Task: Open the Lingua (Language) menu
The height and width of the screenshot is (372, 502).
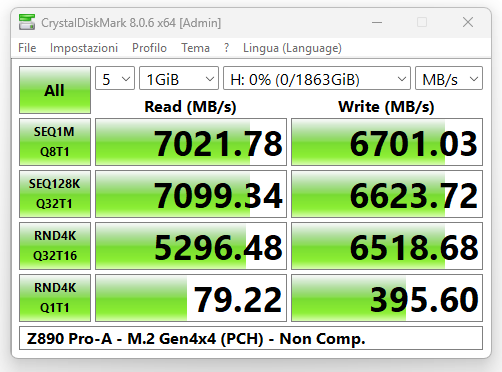Action: coord(292,48)
